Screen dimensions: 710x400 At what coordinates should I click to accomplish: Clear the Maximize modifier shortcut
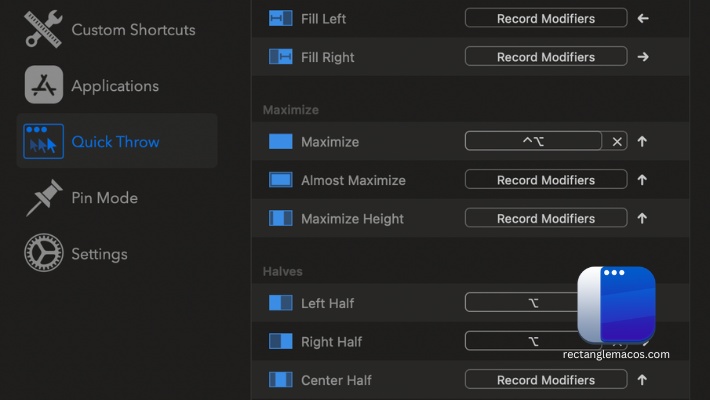[x=617, y=142]
